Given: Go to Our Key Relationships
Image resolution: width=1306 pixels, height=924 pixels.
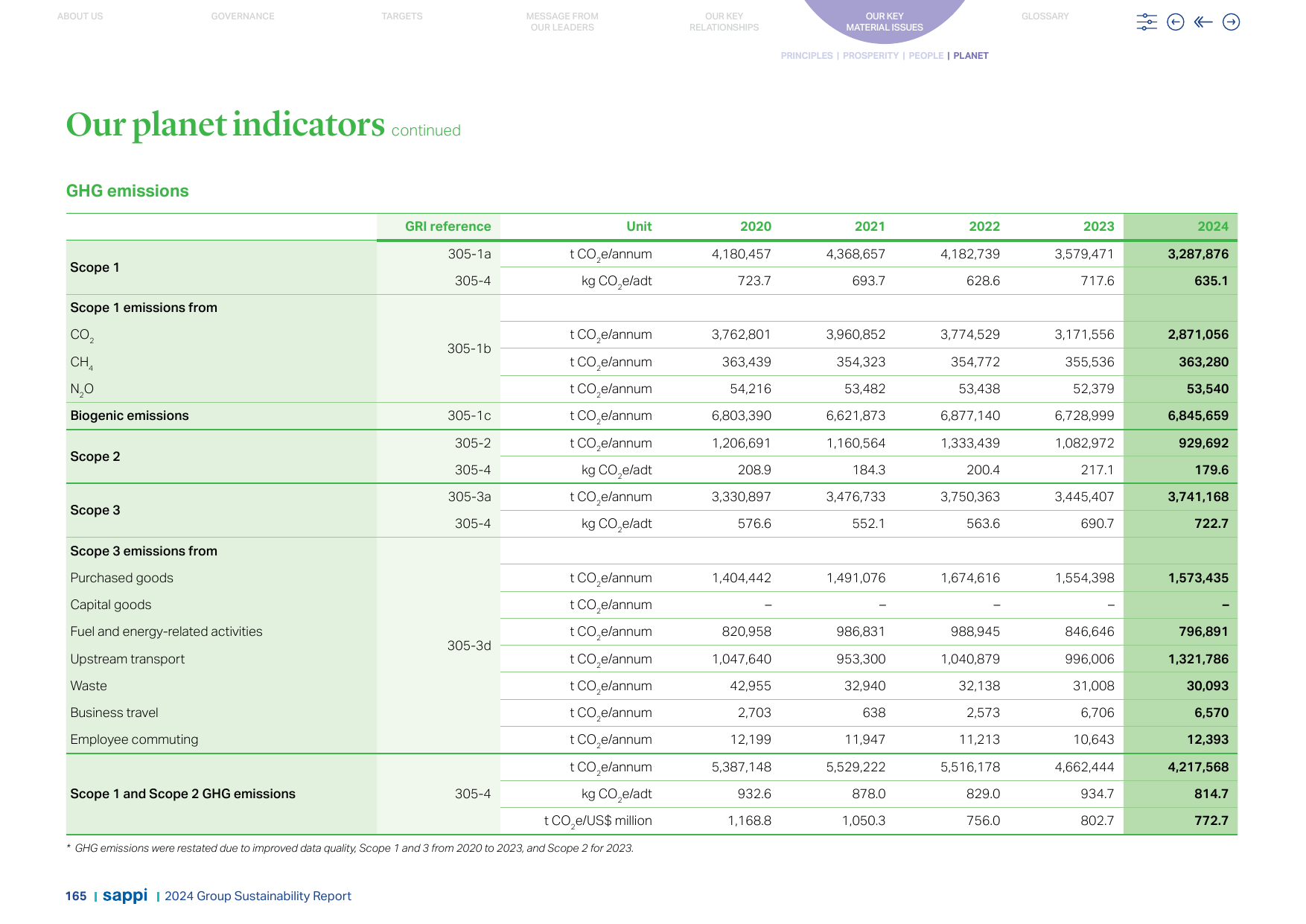Looking at the screenshot, I should point(724,22).
